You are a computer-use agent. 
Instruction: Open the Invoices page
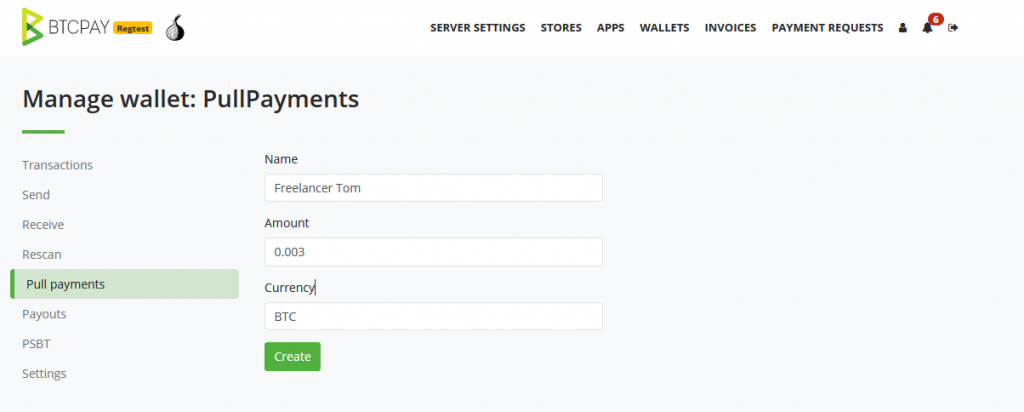point(730,28)
